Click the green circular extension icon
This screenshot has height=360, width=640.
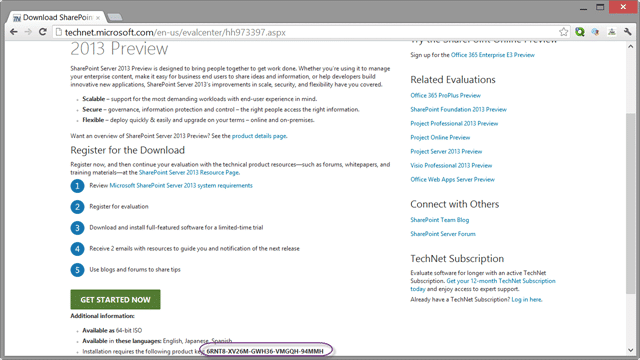[580, 32]
